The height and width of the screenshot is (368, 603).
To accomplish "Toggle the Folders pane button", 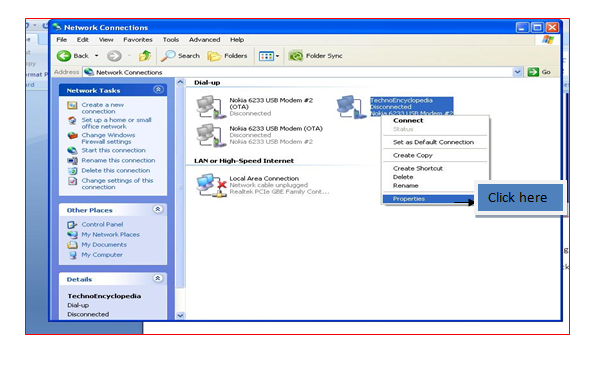I will point(227,56).
